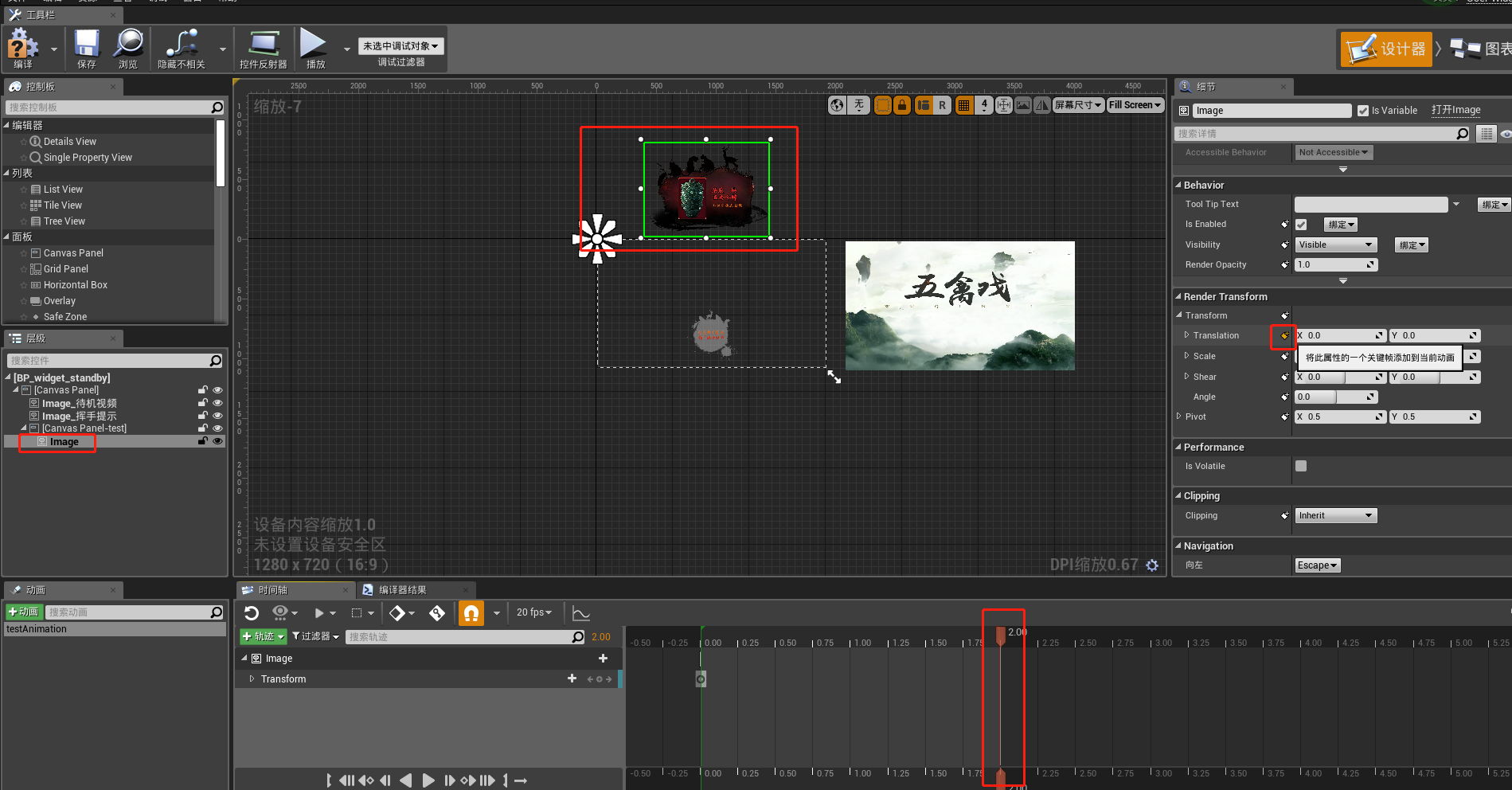Open the Fill Screen dropdown
1512x790 pixels.
click(x=1135, y=104)
